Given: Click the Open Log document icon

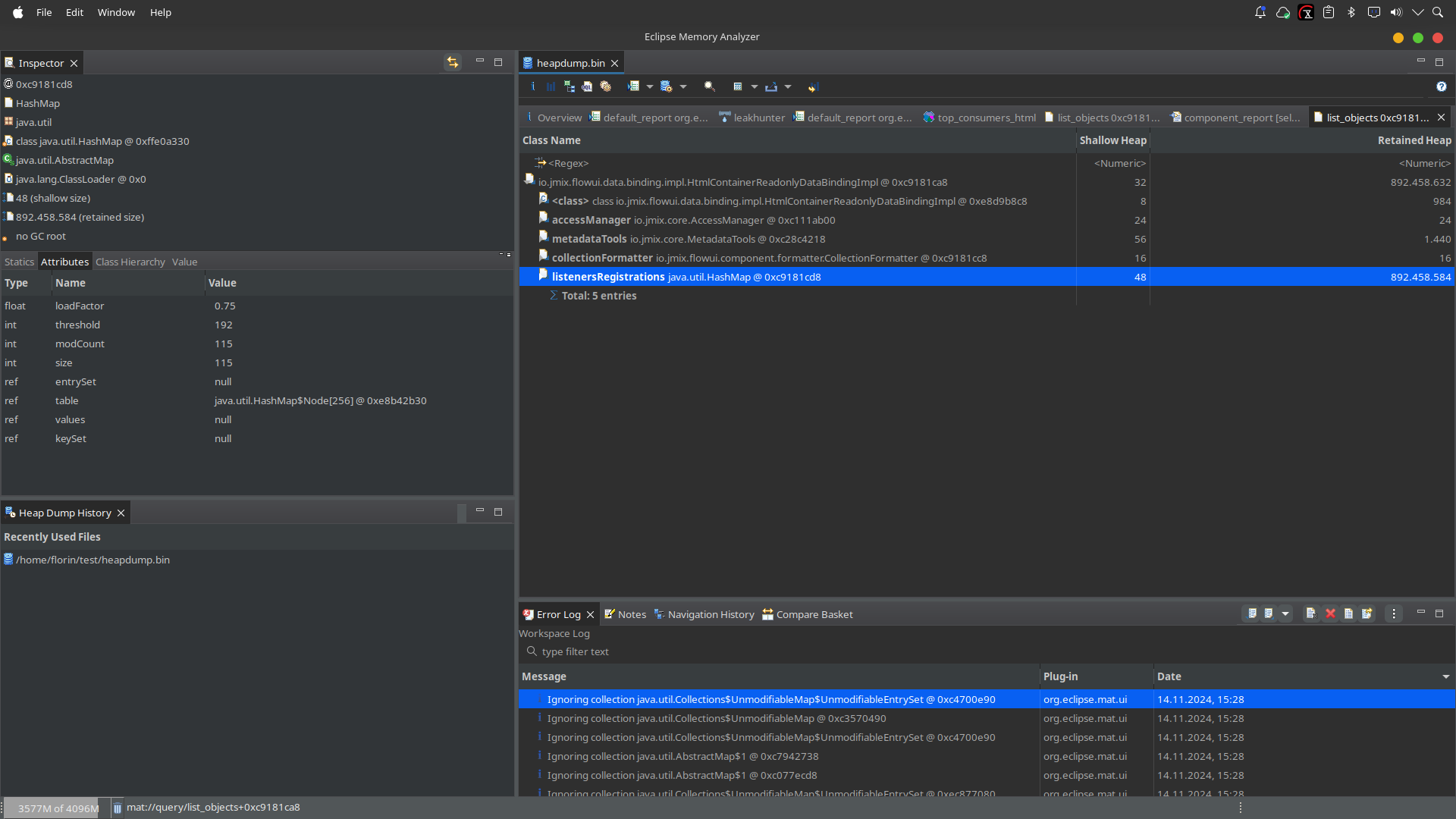Looking at the screenshot, I should point(1349,613).
